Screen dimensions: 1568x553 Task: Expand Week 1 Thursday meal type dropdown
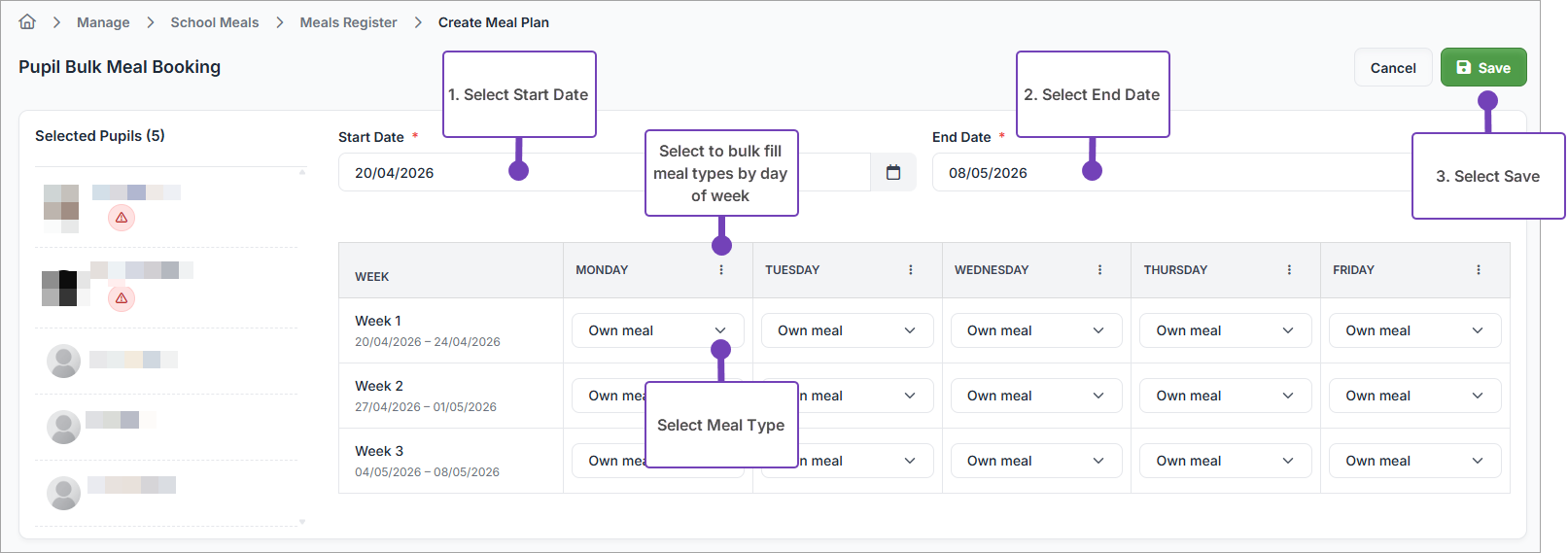click(1225, 330)
